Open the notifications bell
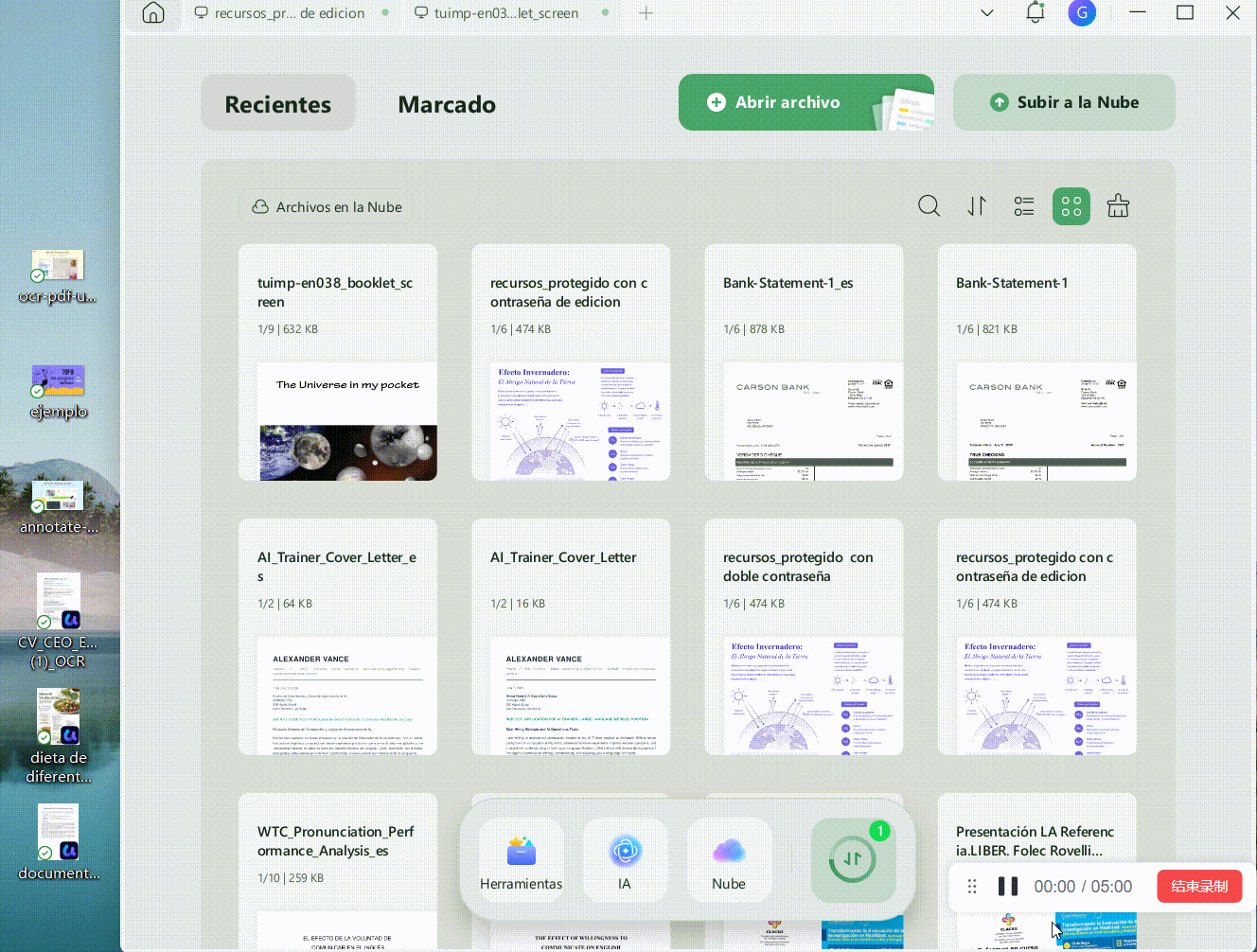 point(1036,13)
